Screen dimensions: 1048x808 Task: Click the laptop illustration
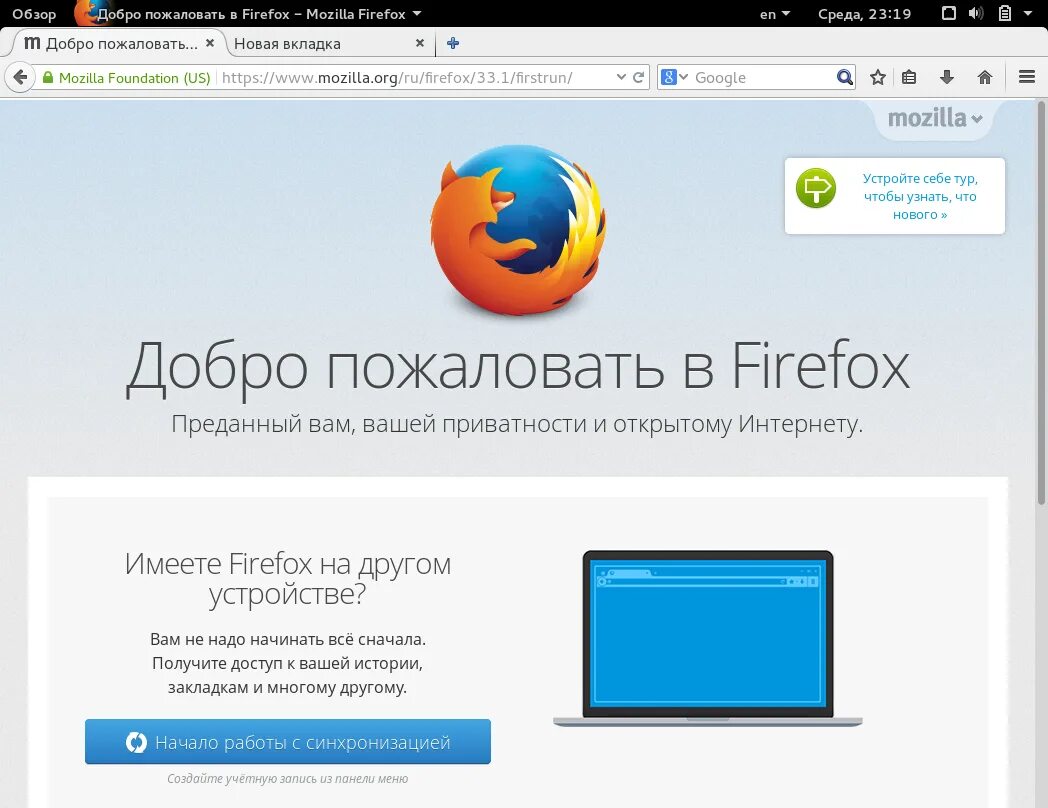tap(708, 638)
